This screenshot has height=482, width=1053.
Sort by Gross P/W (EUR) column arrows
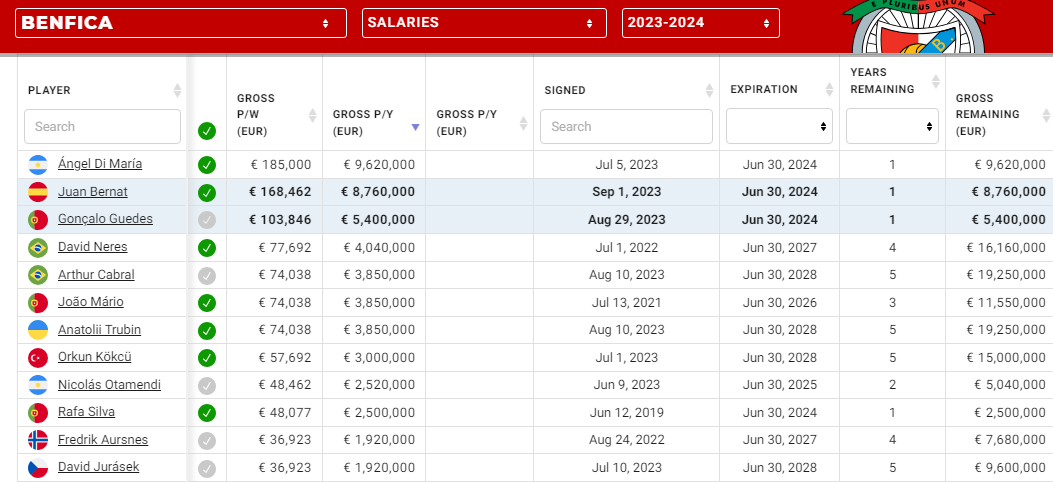pyautogui.click(x=312, y=115)
